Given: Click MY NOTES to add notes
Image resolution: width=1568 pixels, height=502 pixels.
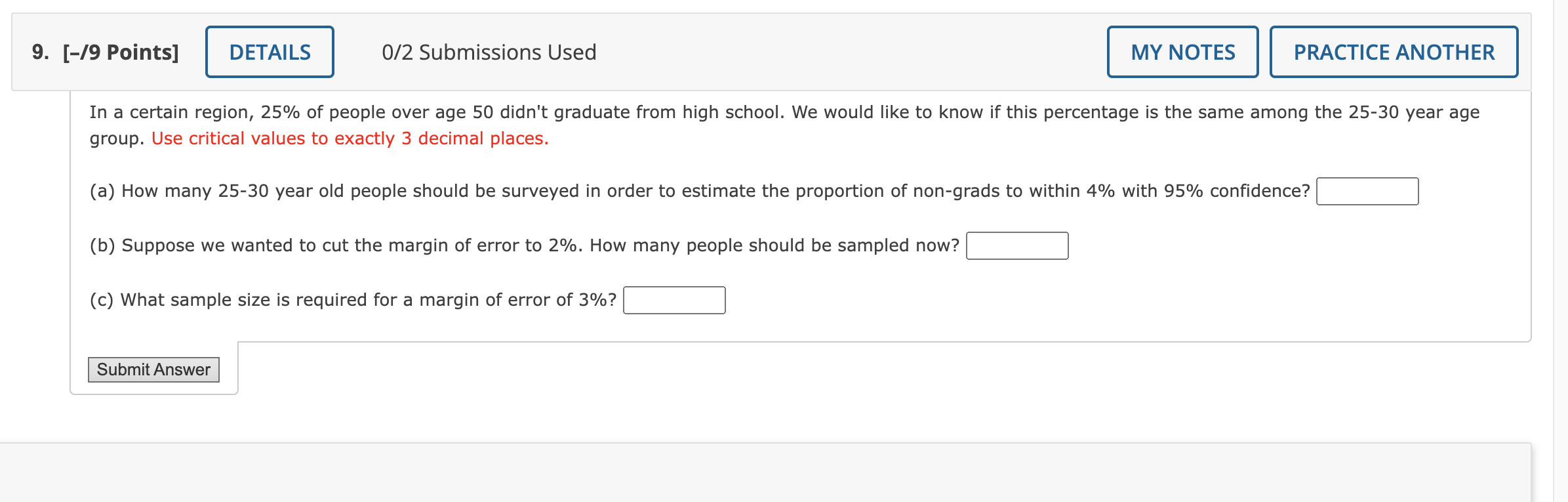Looking at the screenshot, I should pos(1182,52).
